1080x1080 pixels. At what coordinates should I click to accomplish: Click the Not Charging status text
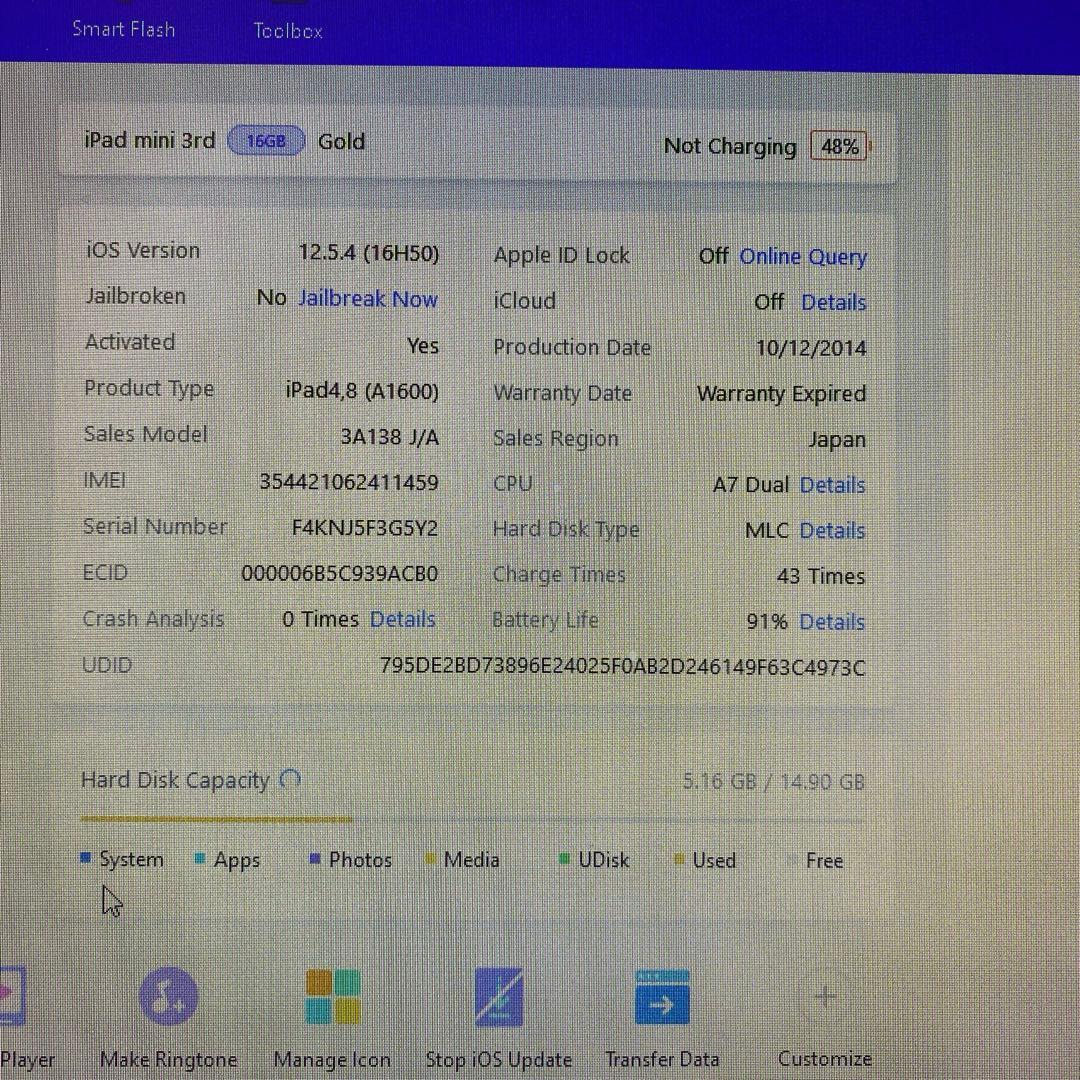point(730,146)
